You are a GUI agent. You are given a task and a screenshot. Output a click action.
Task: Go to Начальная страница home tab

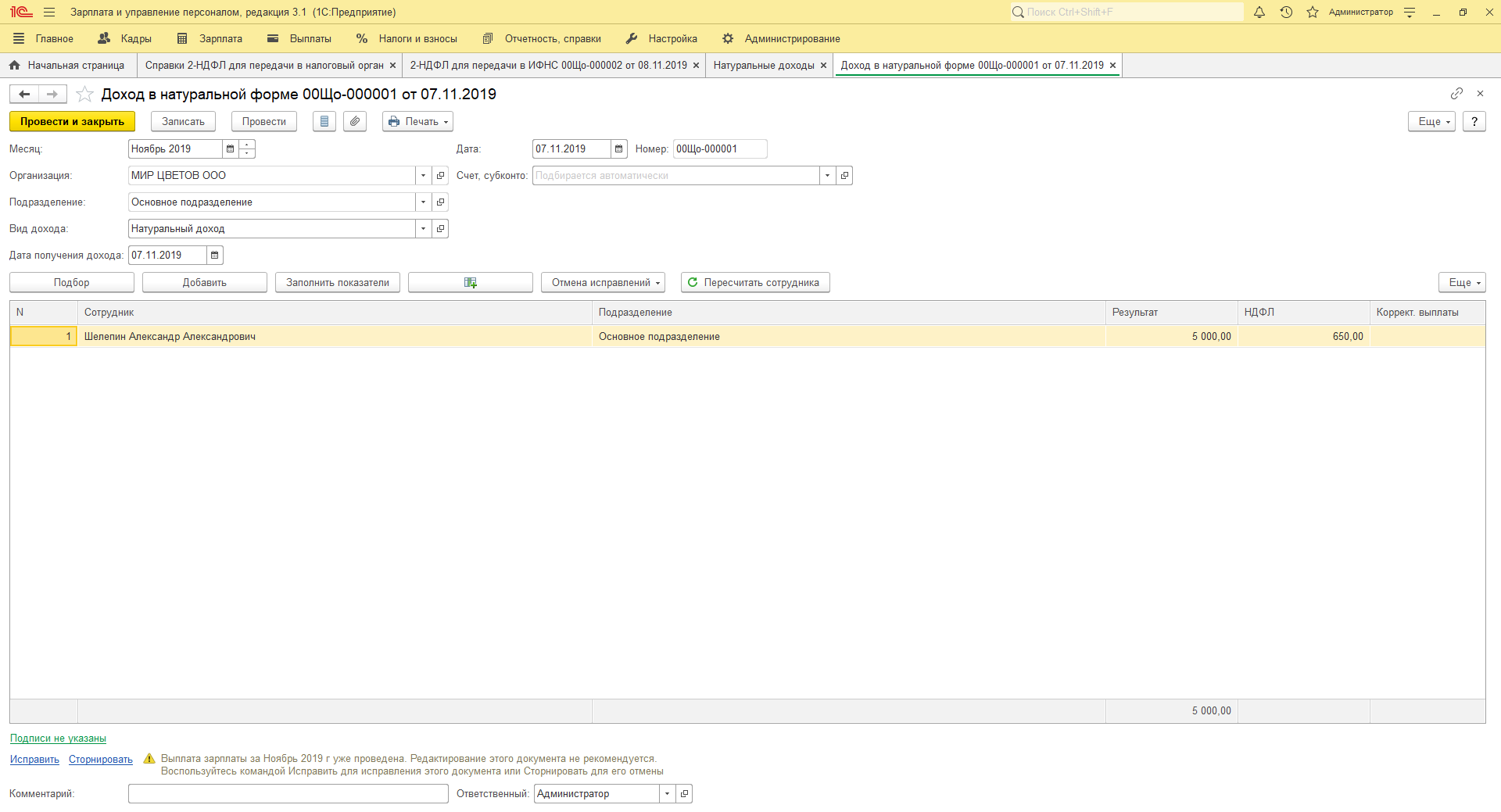pos(68,65)
